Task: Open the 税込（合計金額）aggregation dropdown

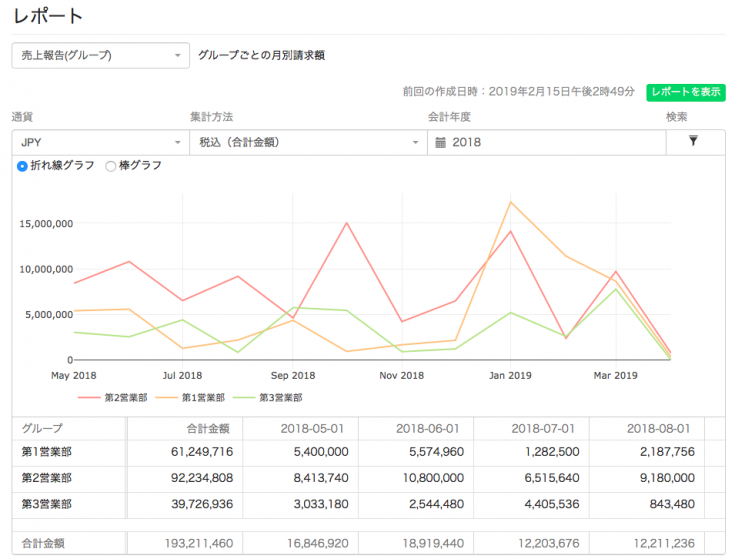Action: [308, 142]
